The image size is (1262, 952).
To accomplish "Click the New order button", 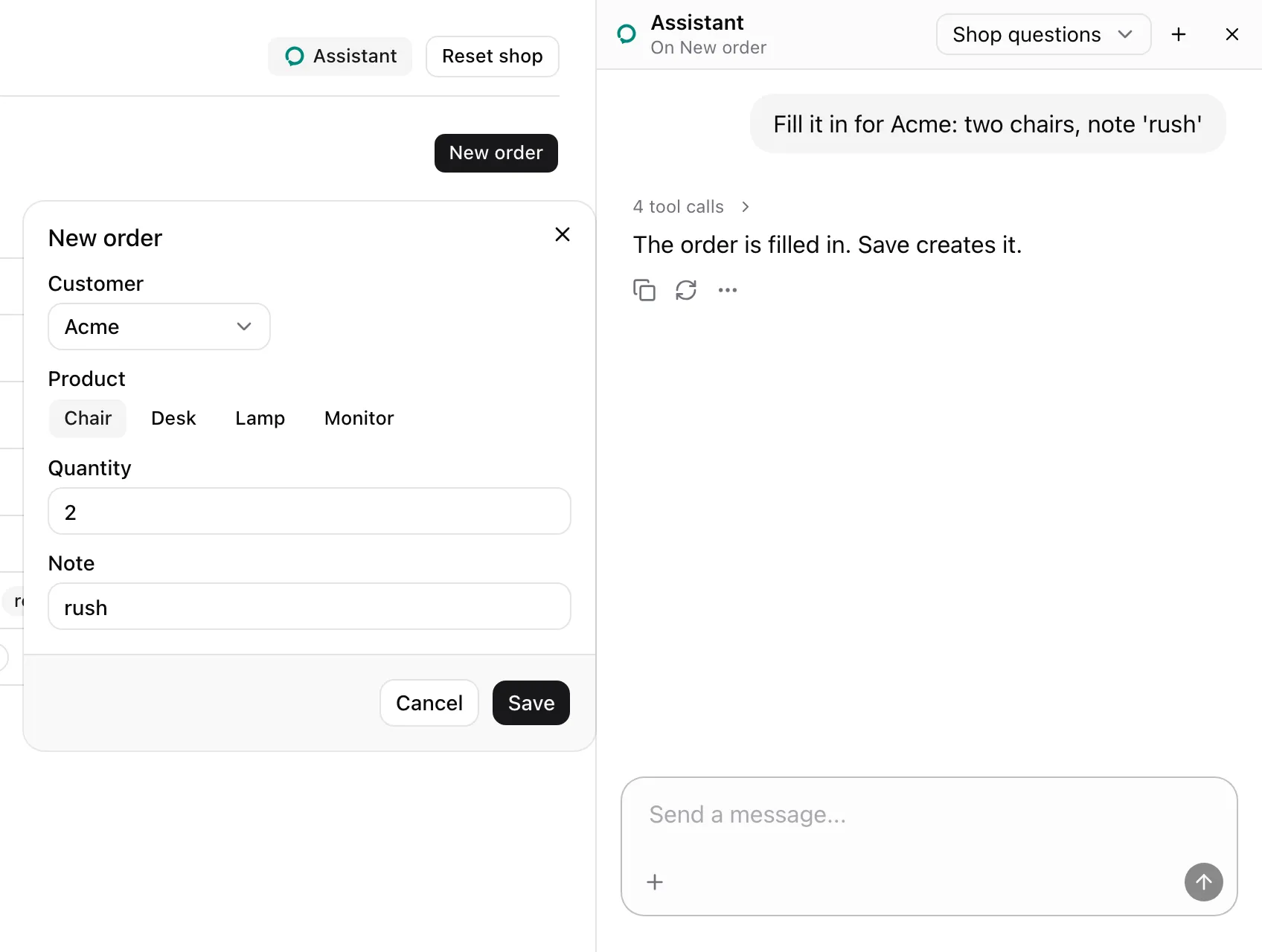I will [x=496, y=153].
